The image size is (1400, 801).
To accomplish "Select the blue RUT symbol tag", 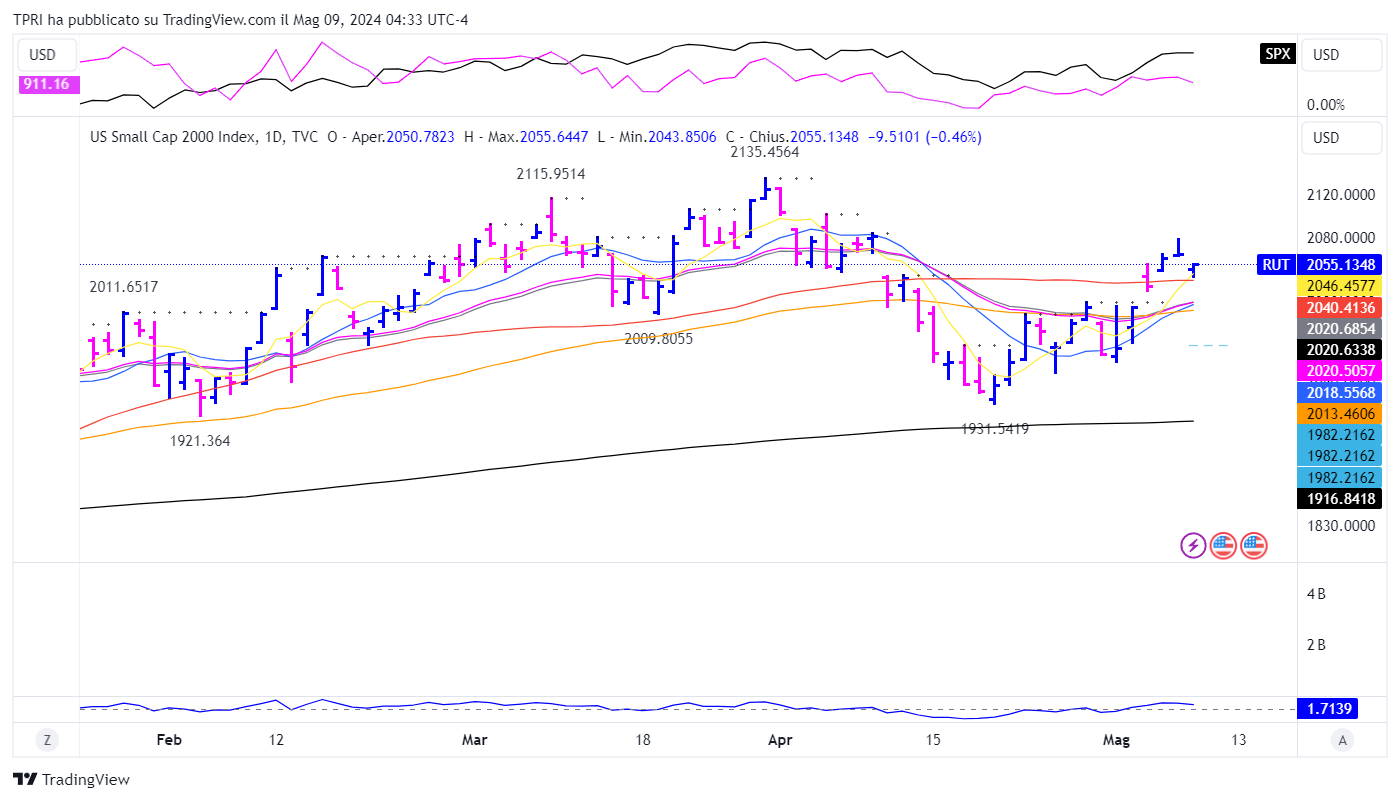I will click(x=1276, y=265).
